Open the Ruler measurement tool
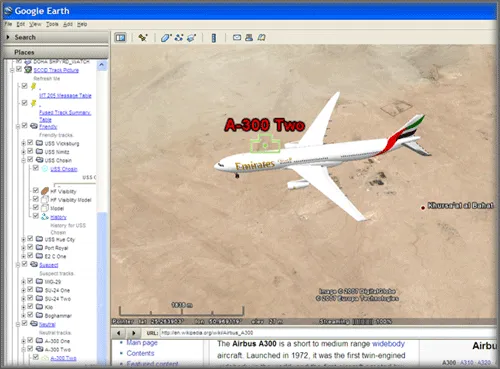This screenshot has height=369, width=500. [x=214, y=38]
